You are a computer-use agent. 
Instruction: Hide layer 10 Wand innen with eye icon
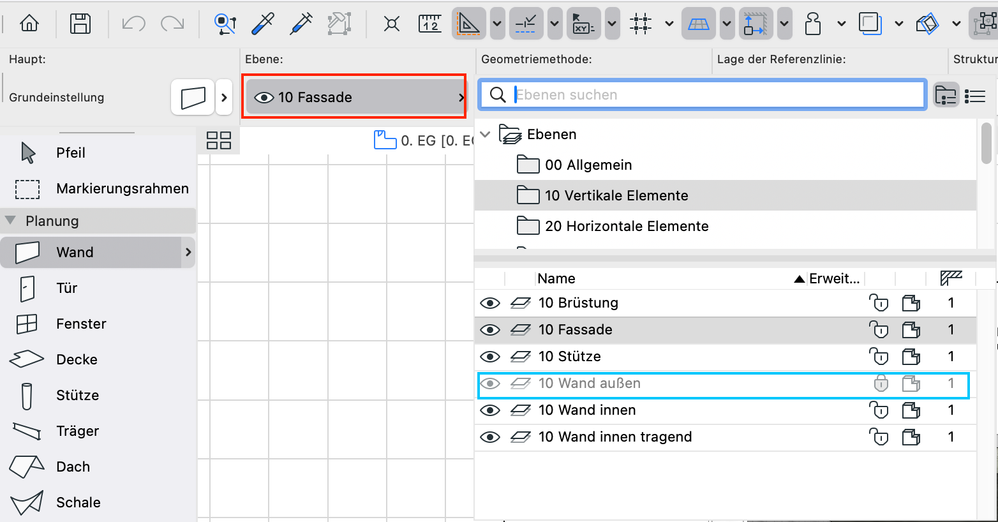(x=489, y=410)
